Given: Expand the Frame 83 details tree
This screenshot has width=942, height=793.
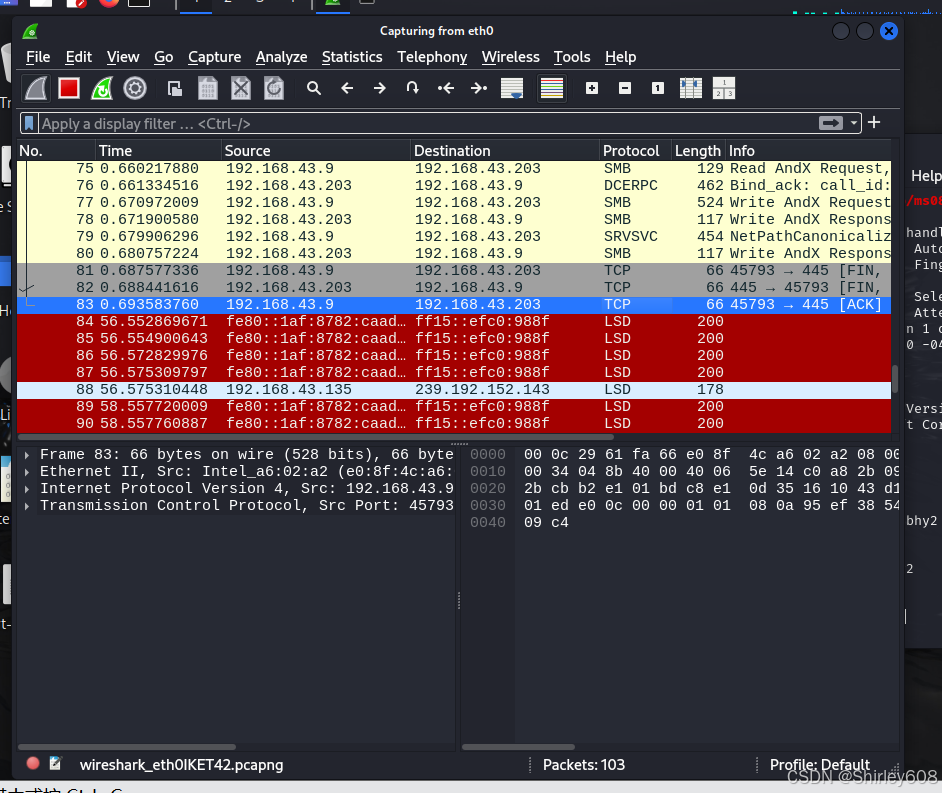Looking at the screenshot, I should [x=27, y=455].
